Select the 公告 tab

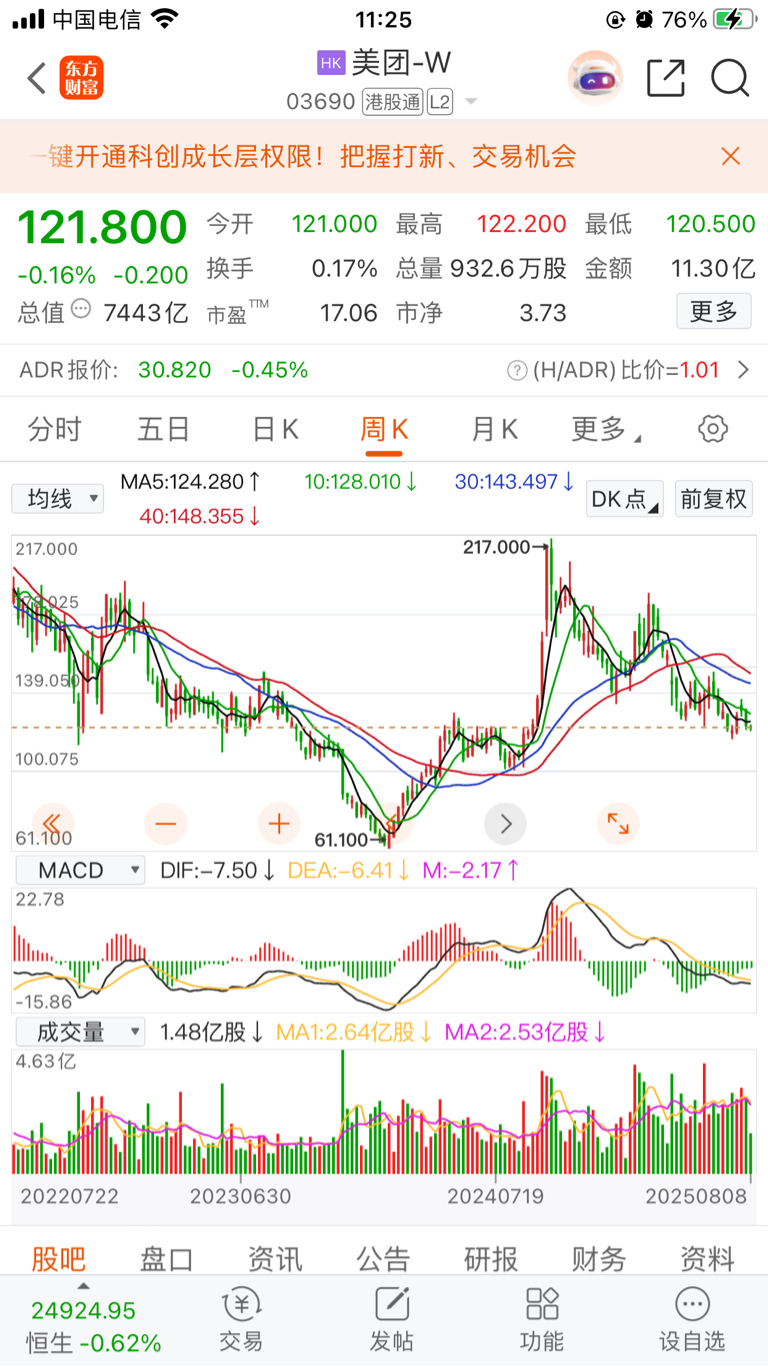click(383, 1258)
